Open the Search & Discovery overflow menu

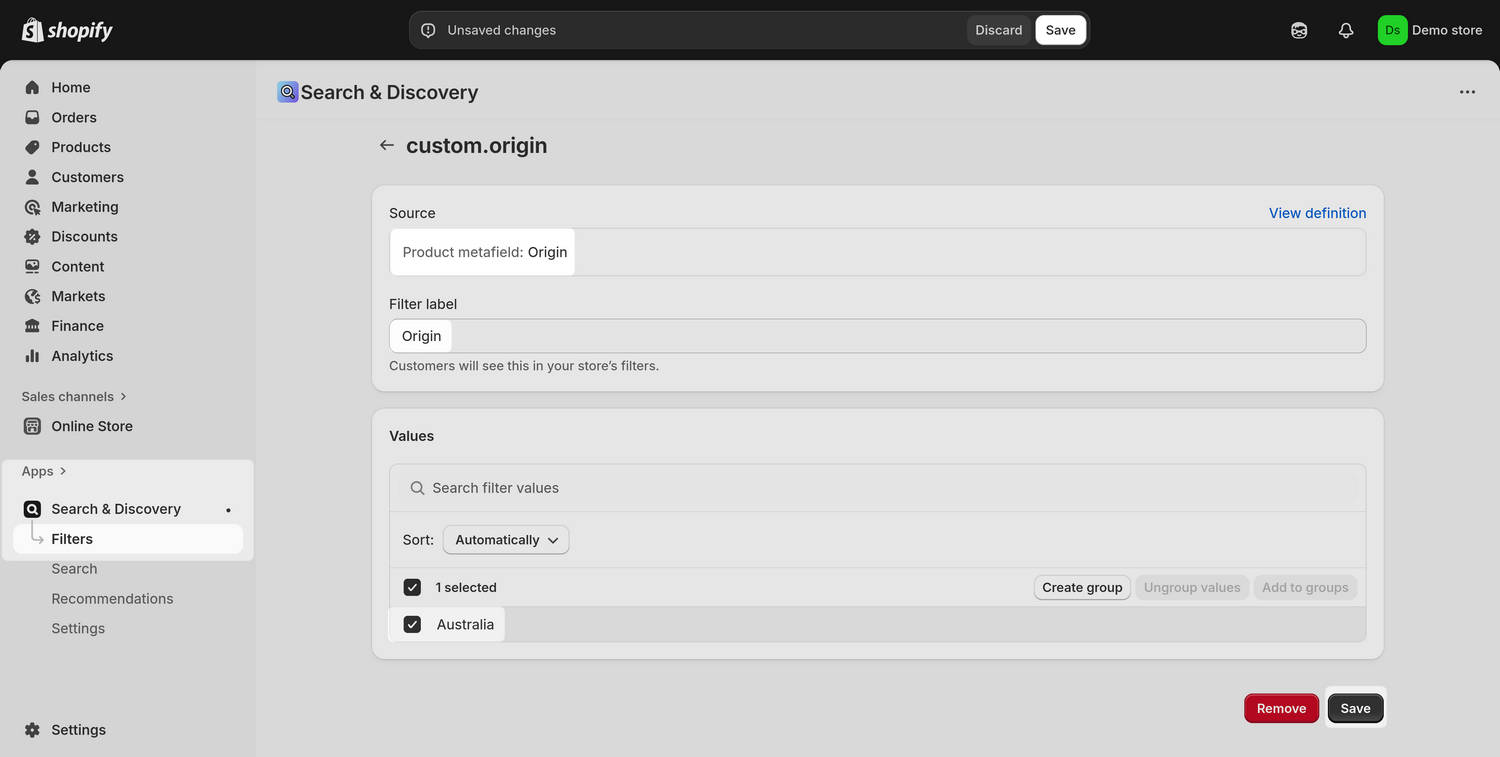click(1467, 91)
